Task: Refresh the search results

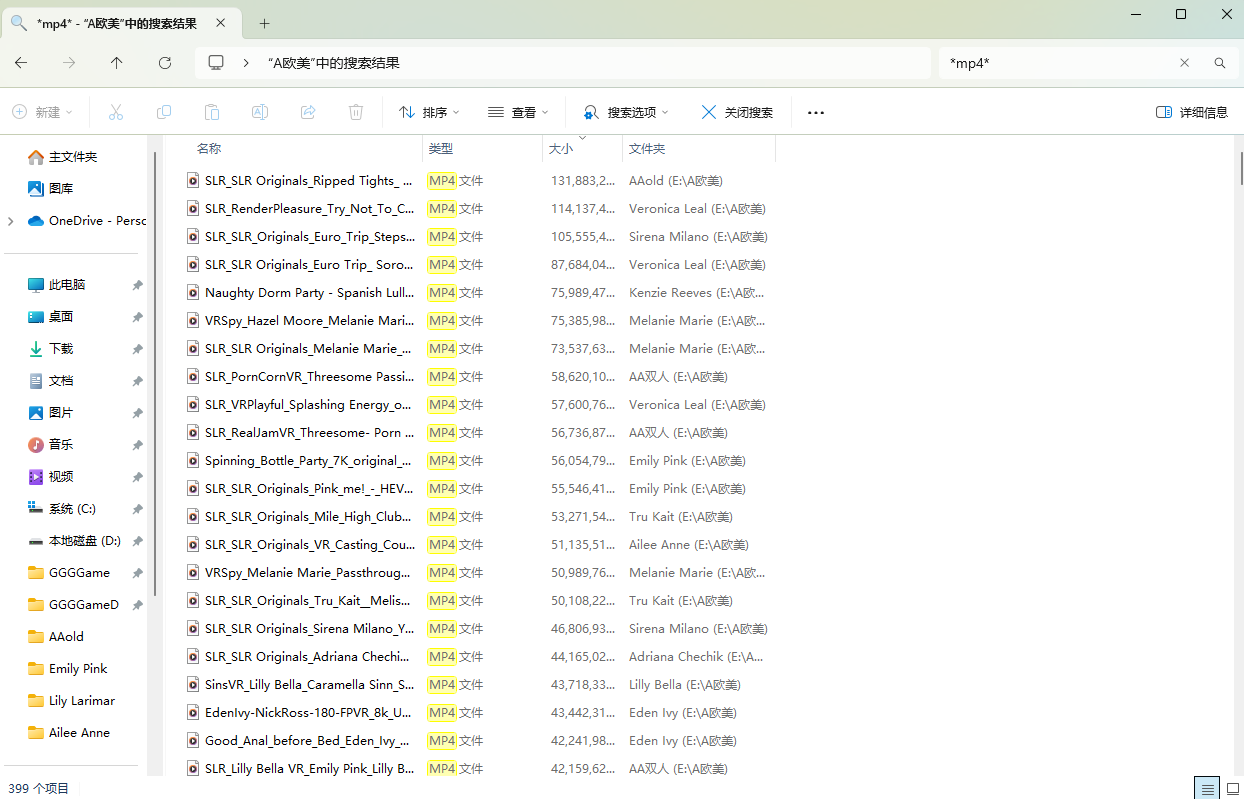Action: (165, 62)
